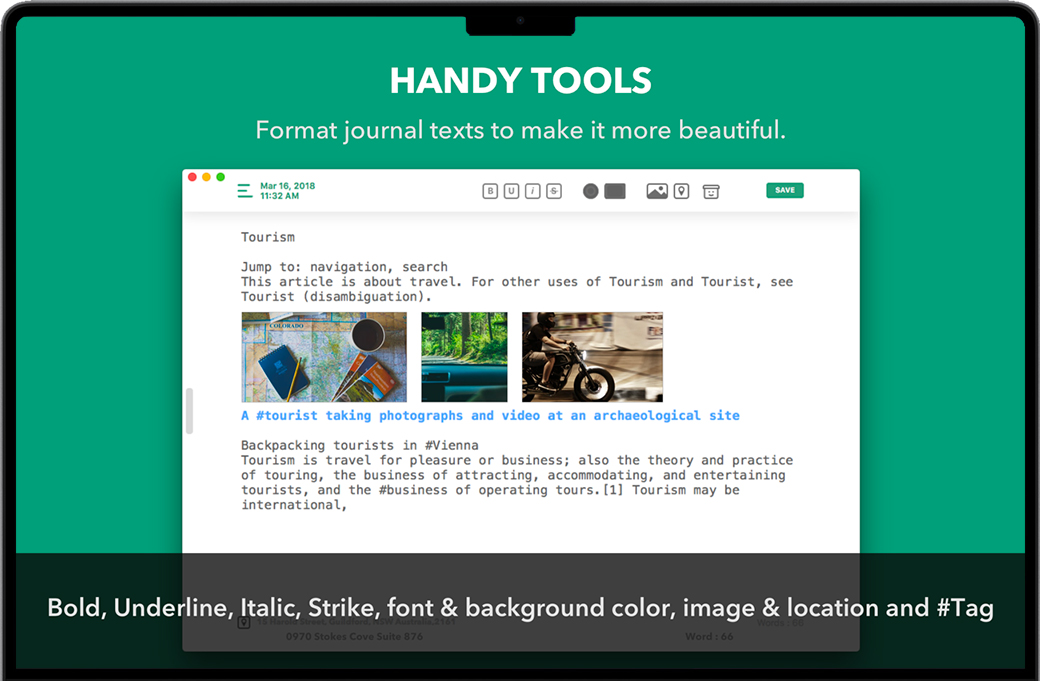Click the Tourism title line
The image size is (1040, 681).
coord(267,237)
